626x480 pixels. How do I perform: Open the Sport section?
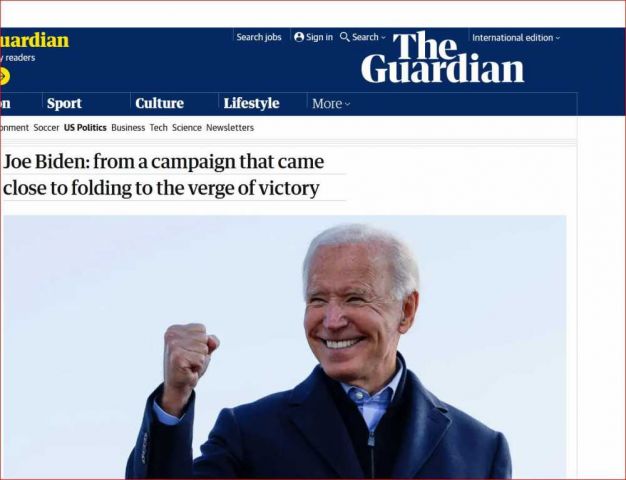tap(64, 103)
